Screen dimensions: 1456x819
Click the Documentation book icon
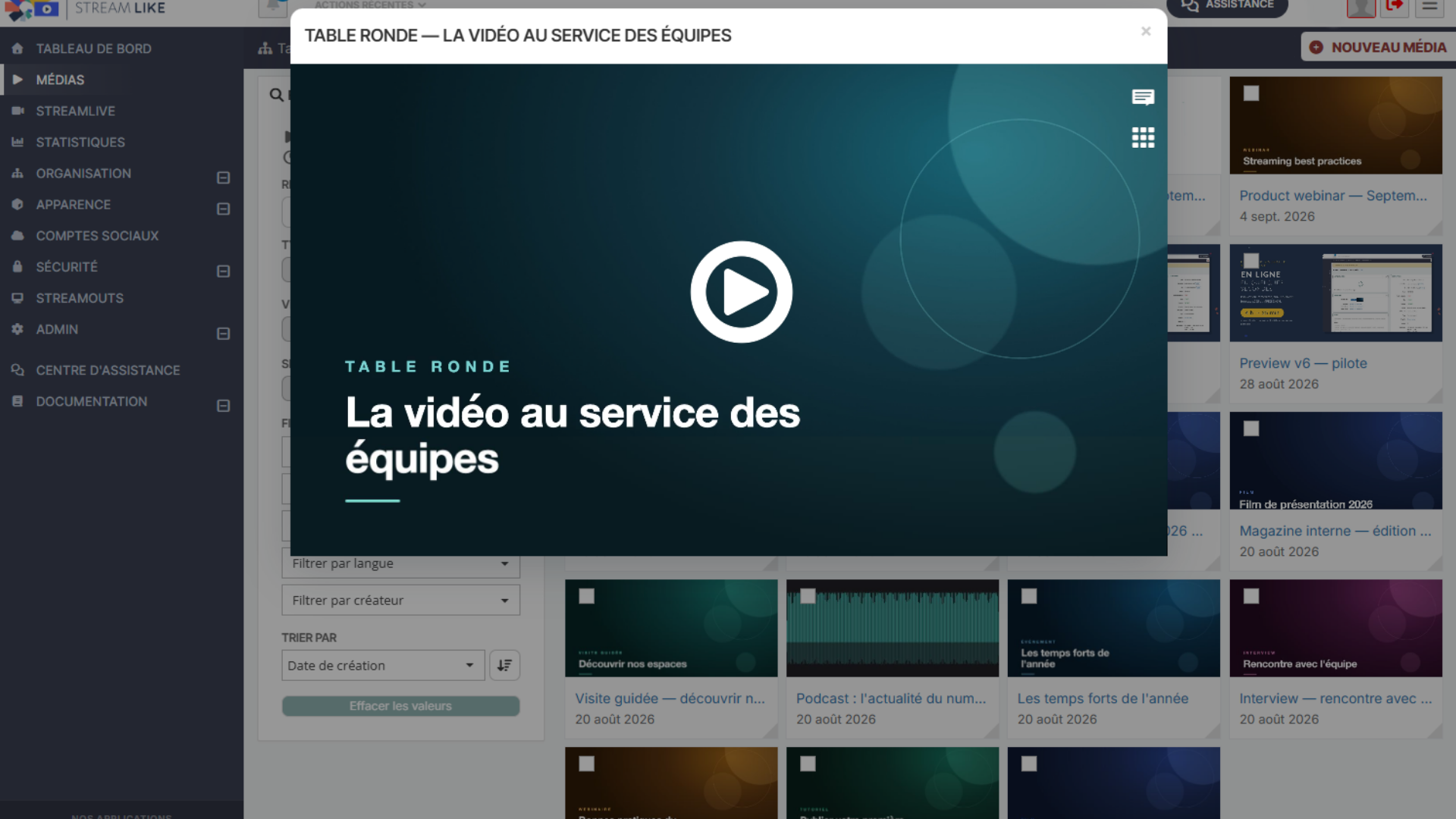[17, 401]
